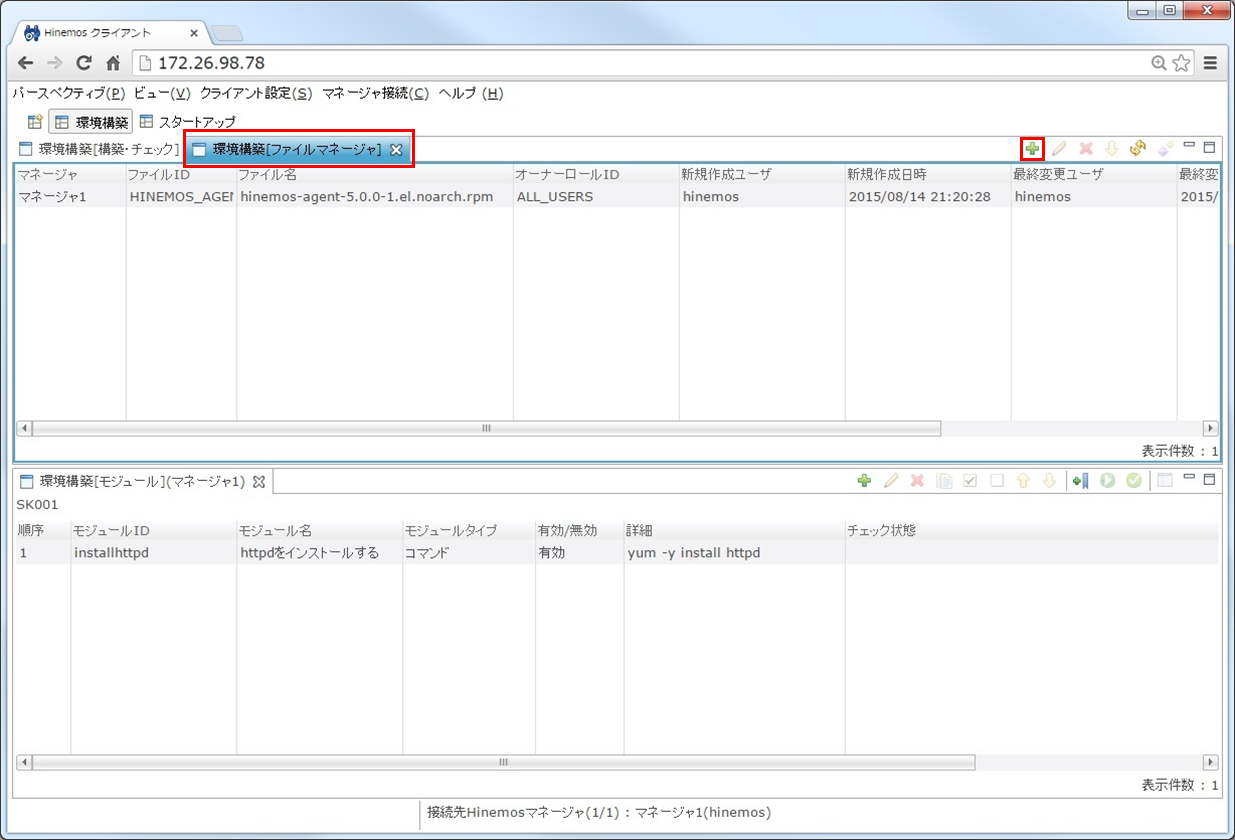The height and width of the screenshot is (840, 1235).
Task: Click the 2015/08/14 21:20:28 cell
Action: (928, 197)
